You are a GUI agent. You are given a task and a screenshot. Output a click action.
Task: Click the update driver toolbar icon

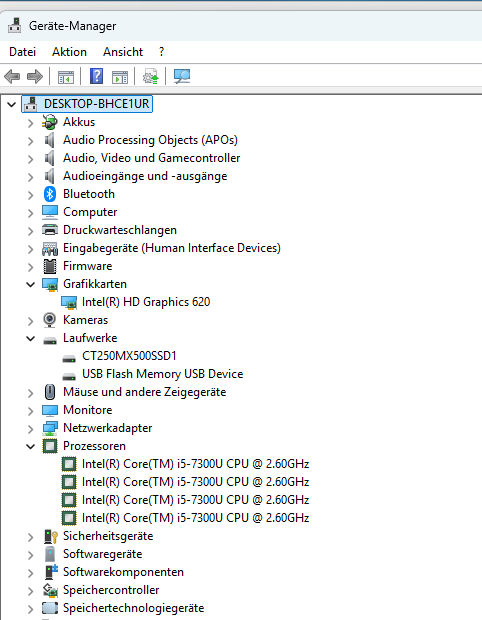151,76
